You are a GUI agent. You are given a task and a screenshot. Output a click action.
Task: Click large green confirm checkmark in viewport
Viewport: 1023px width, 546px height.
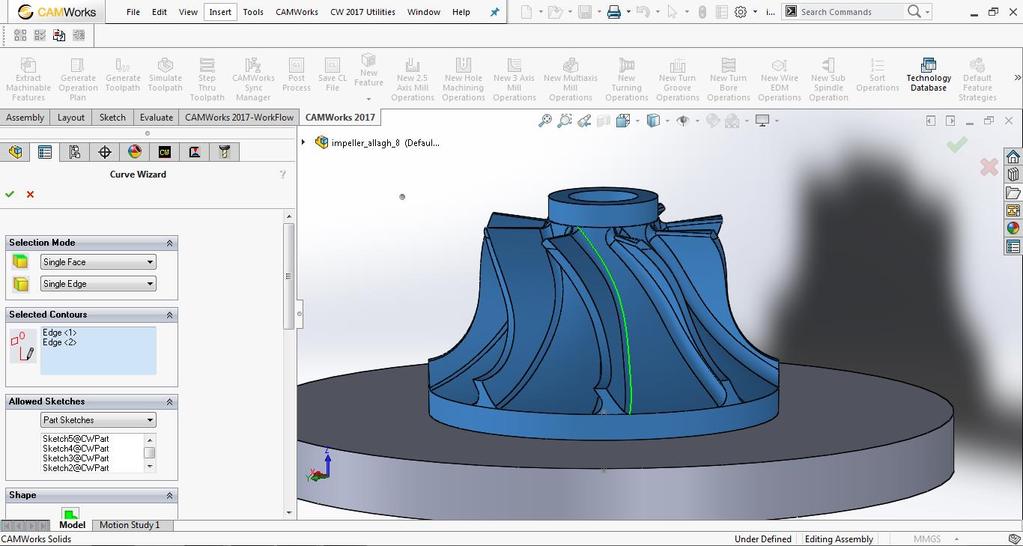tap(957, 144)
